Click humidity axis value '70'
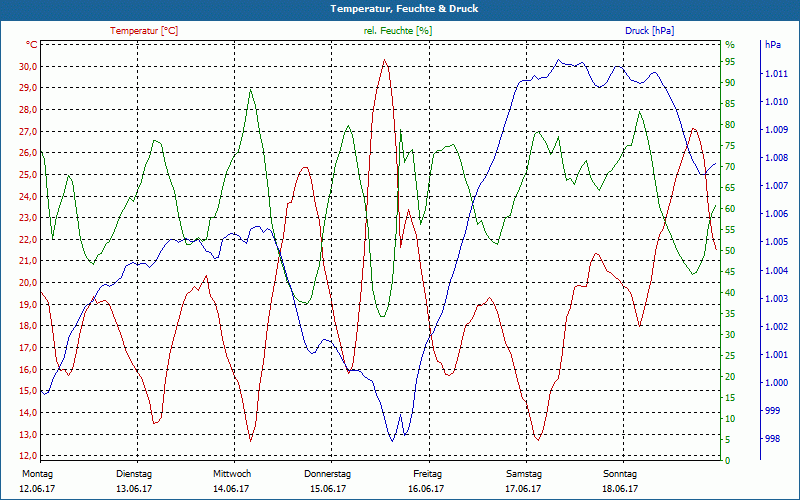 730,167
